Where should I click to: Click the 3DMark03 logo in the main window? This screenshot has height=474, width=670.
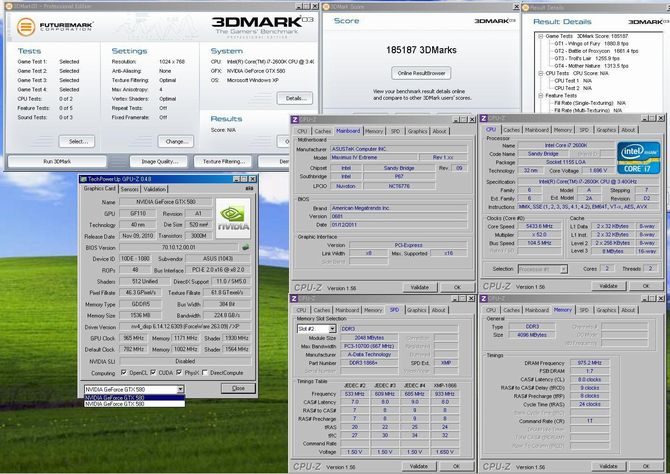262,25
